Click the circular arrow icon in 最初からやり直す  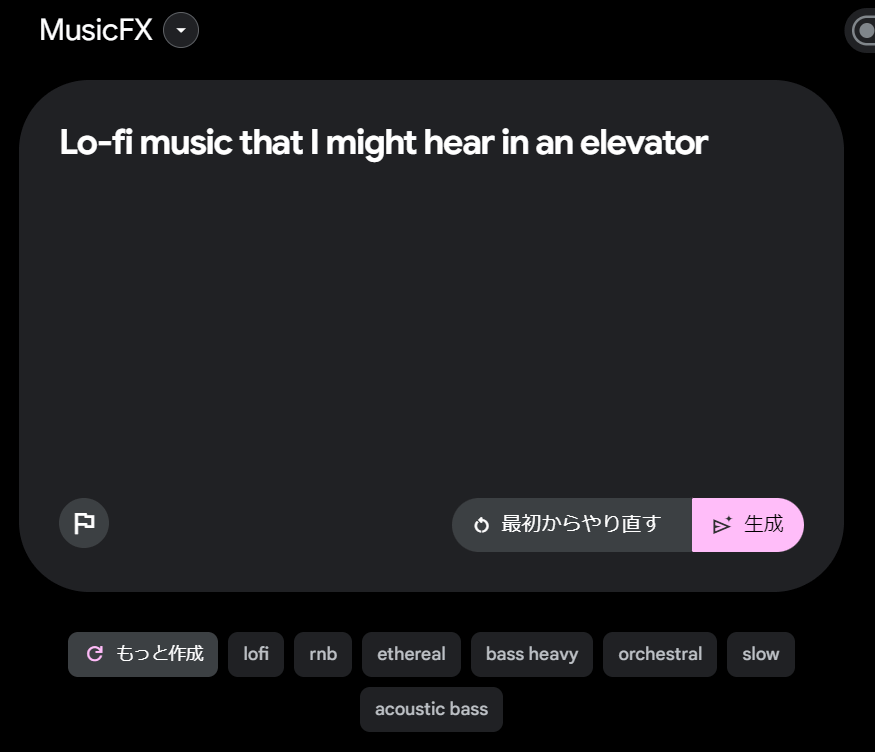481,525
